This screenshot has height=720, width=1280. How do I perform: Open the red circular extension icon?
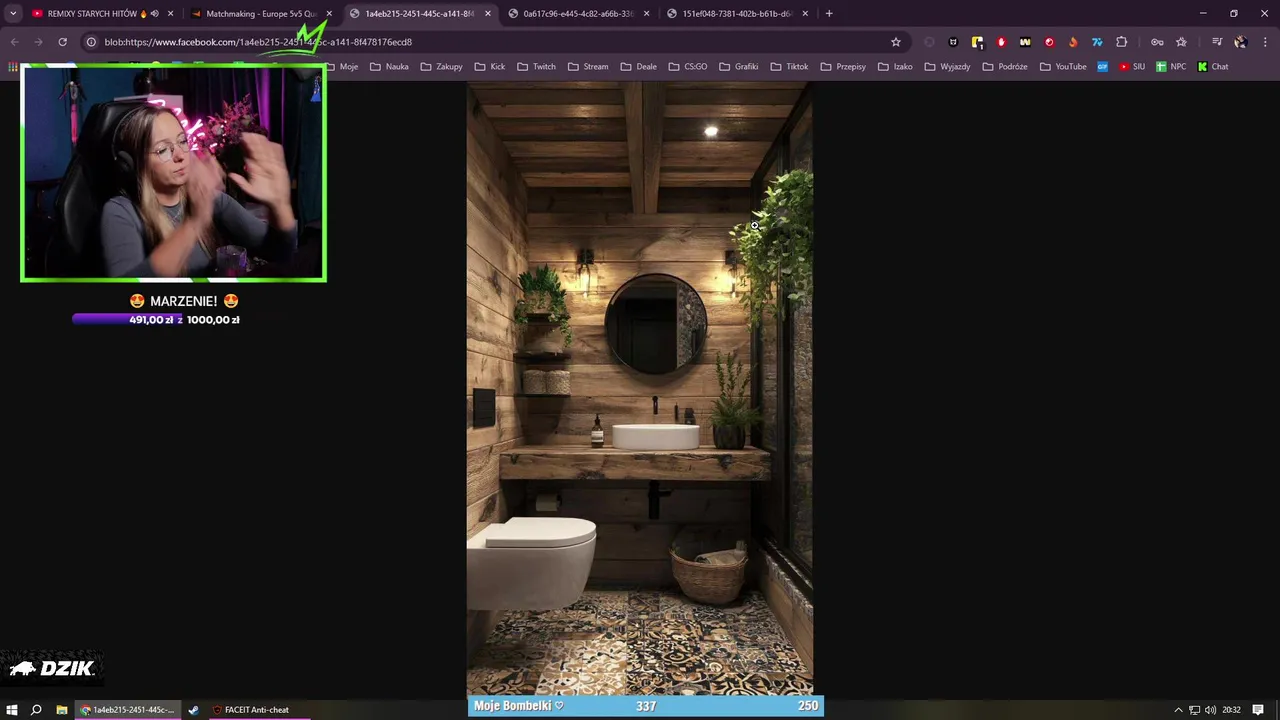coord(1049,42)
